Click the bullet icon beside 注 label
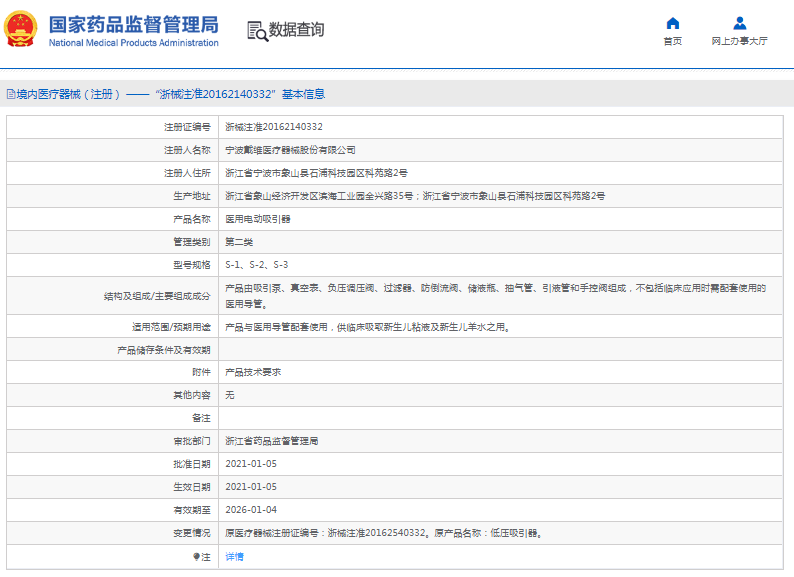794x577 pixels. (196, 557)
